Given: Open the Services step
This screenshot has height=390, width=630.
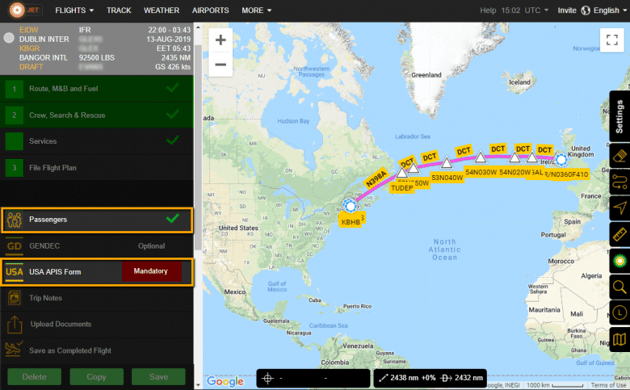Looking at the screenshot, I should pos(97,141).
